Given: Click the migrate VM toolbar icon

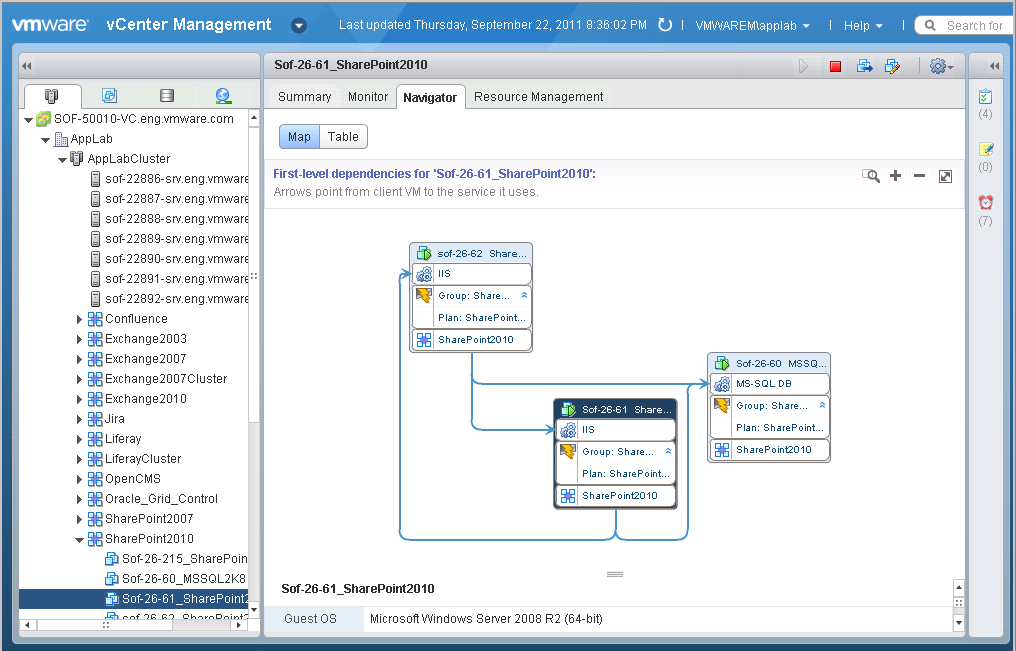Looking at the screenshot, I should coord(865,66).
